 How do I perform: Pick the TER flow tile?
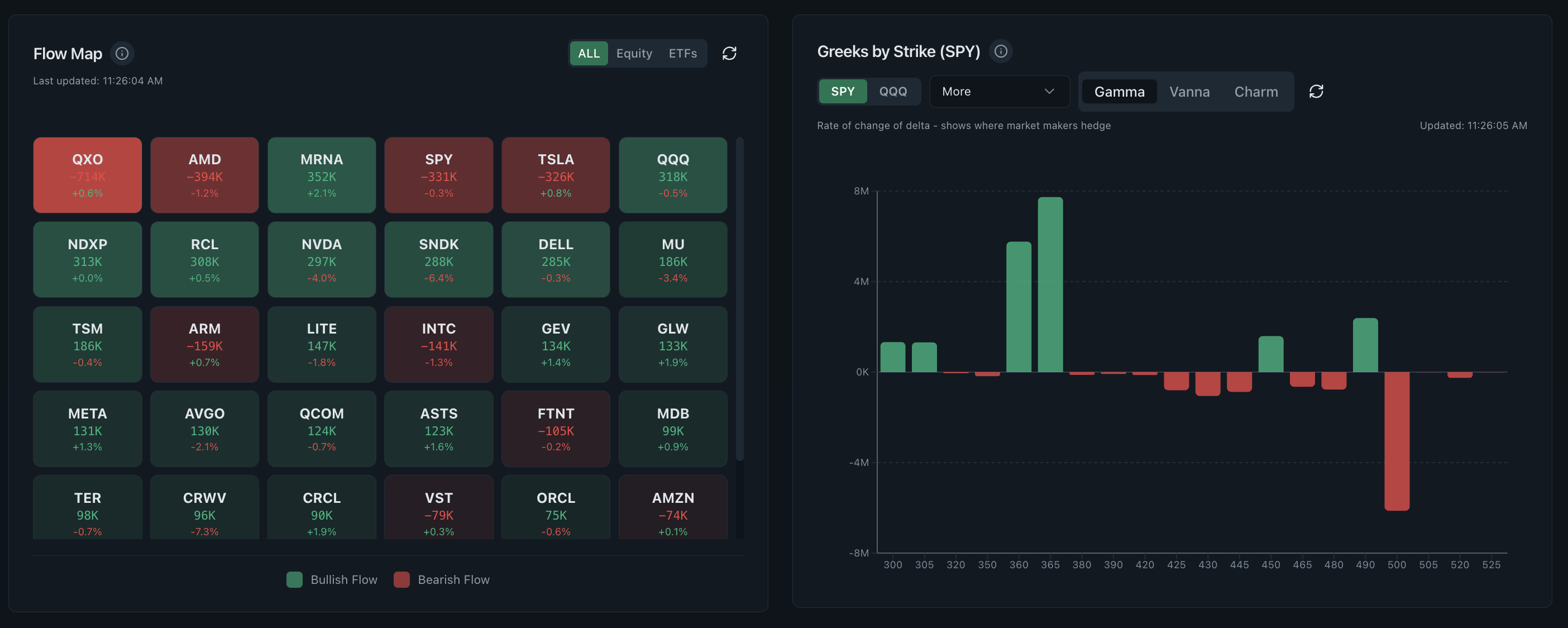click(88, 507)
